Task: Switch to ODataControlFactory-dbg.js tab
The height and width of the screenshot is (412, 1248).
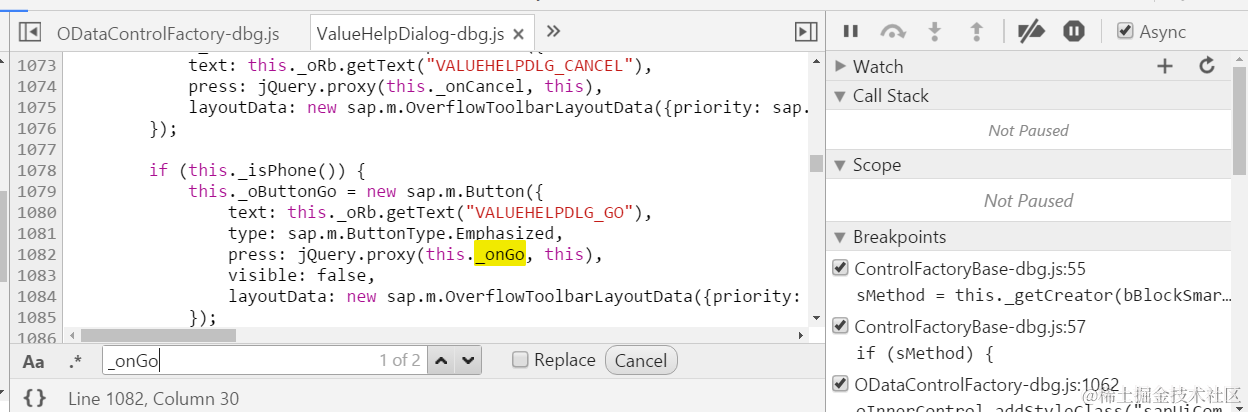Action: pyautogui.click(x=168, y=34)
